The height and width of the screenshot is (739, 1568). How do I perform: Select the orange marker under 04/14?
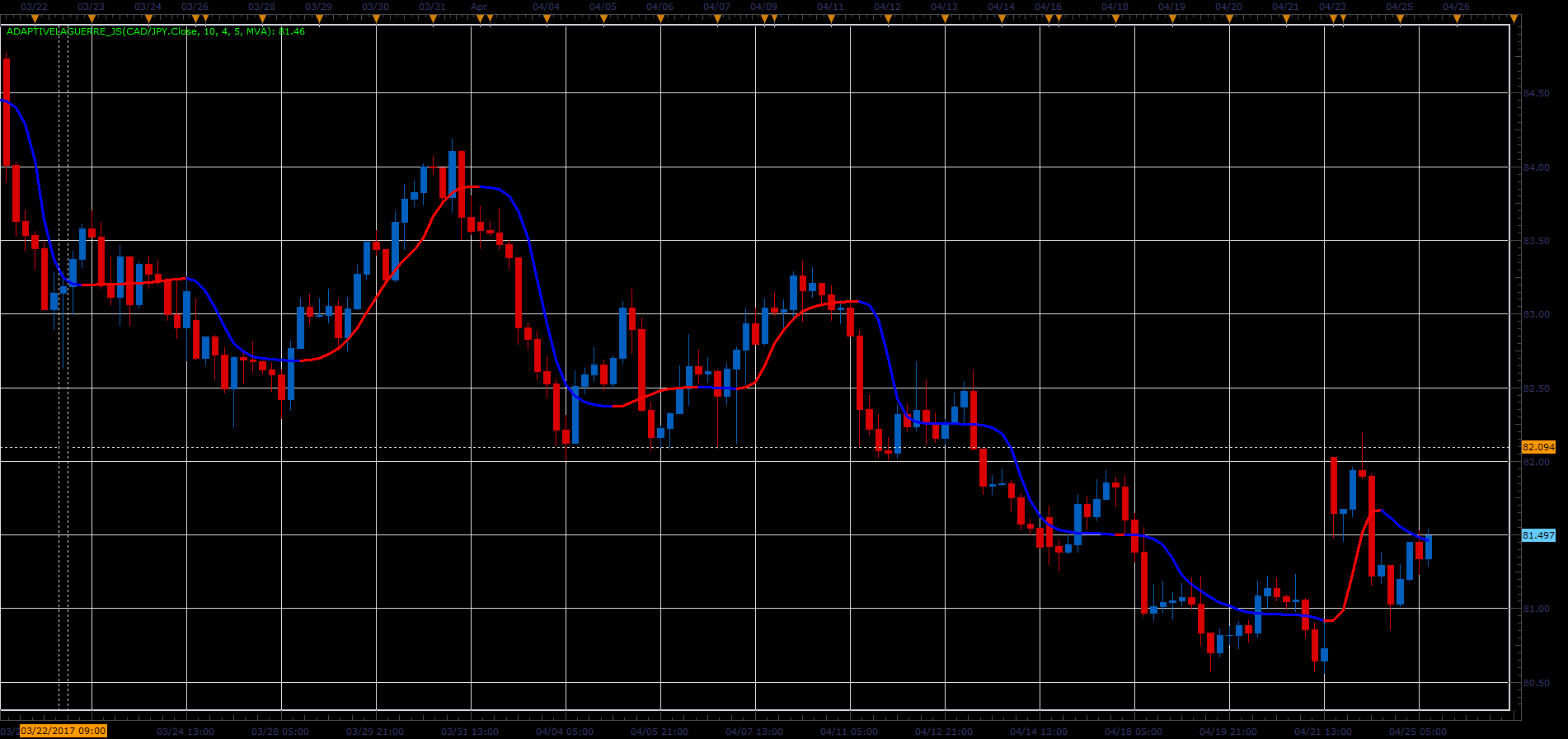click(1002, 19)
